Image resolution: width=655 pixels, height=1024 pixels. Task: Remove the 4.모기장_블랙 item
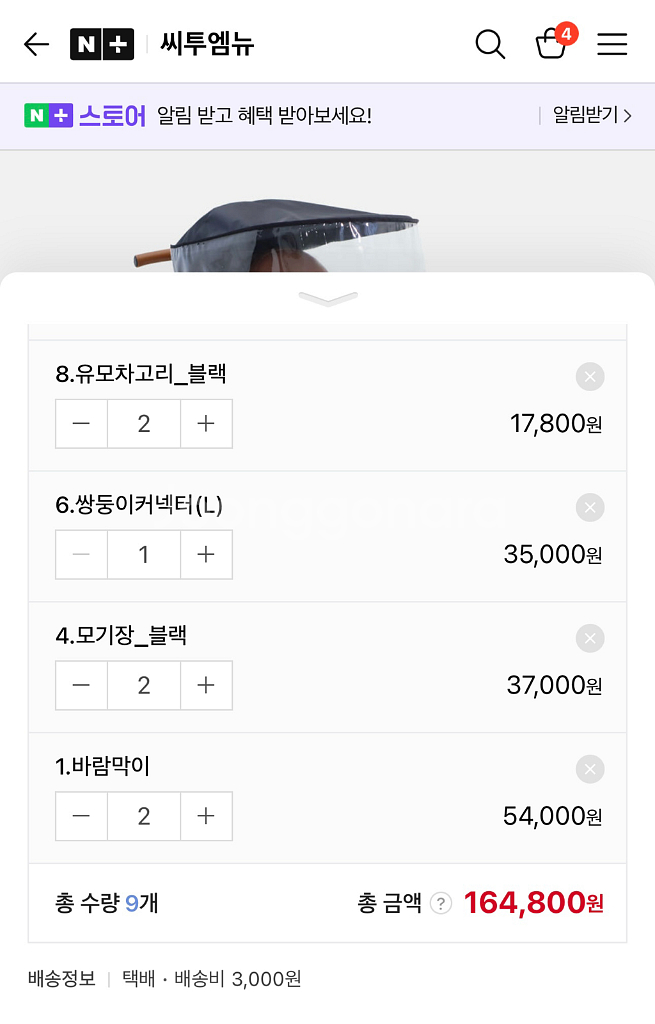tap(589, 639)
